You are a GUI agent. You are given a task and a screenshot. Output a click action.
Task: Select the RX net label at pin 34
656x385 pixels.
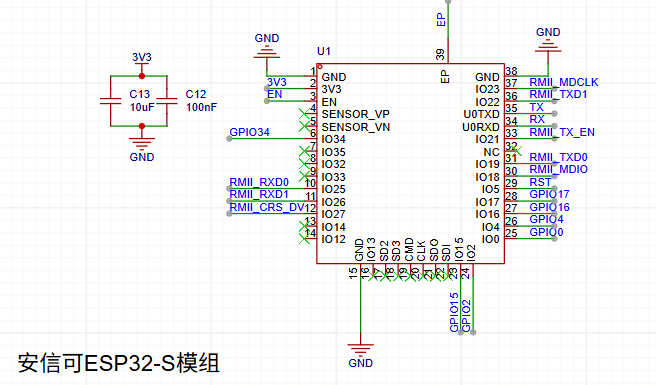point(537,119)
